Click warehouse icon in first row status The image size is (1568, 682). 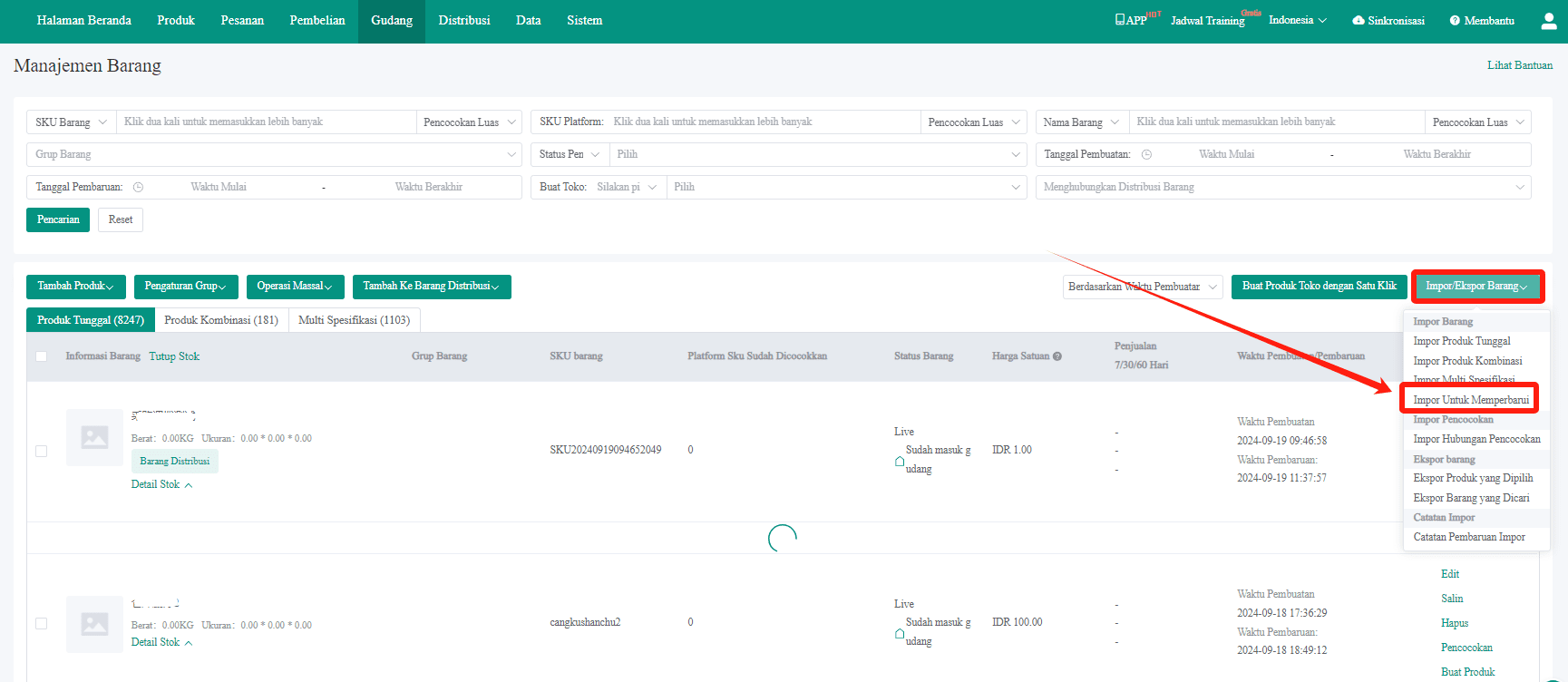(900, 461)
